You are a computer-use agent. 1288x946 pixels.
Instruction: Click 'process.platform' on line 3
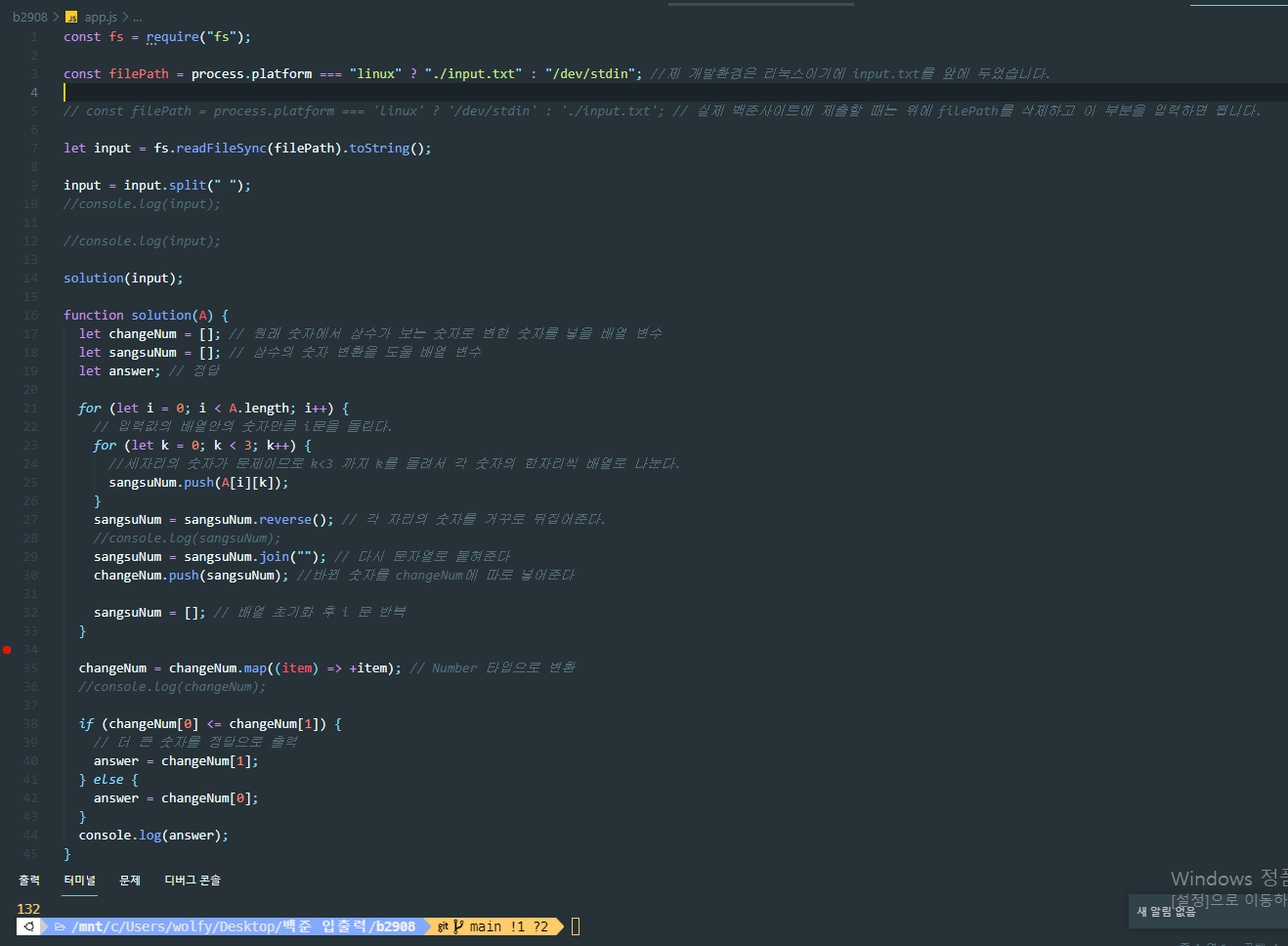point(252,74)
